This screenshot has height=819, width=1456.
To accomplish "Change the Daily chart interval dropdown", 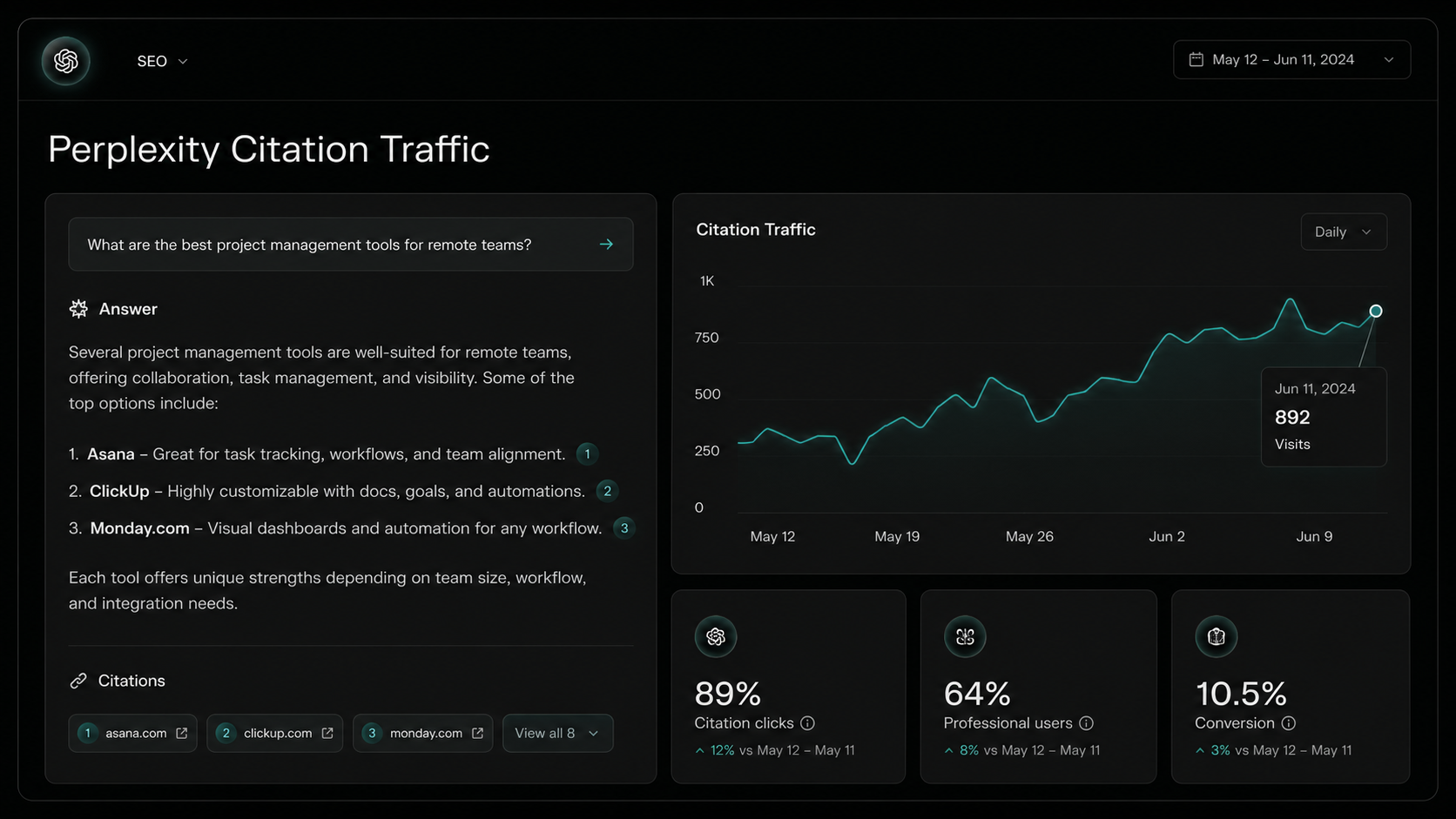I will 1344,232.
